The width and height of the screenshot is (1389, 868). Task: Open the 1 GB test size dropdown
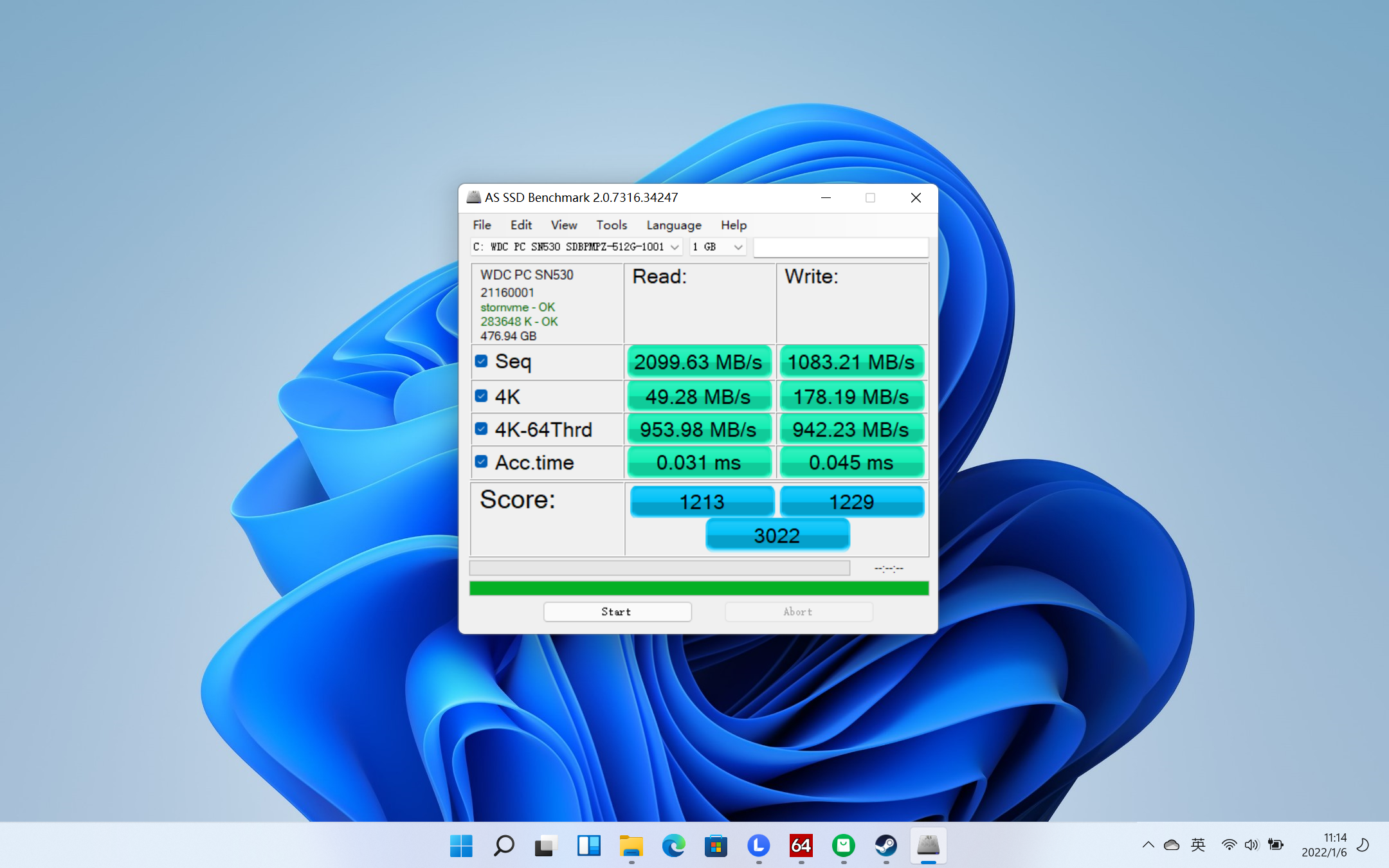pyautogui.click(x=718, y=247)
